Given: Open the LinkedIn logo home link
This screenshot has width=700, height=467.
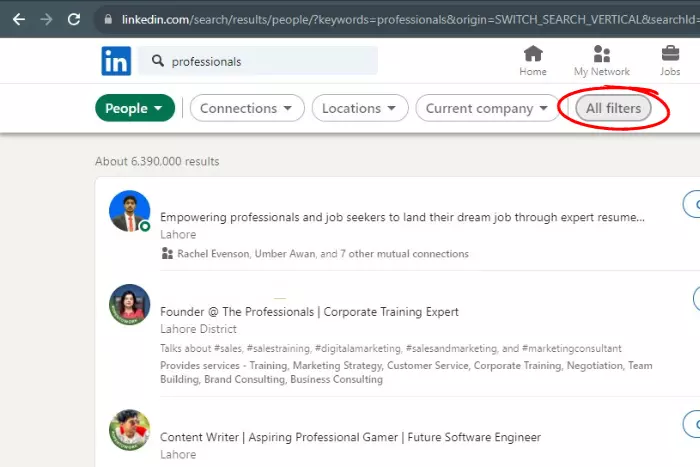Looking at the screenshot, I should pyautogui.click(x=116, y=61).
